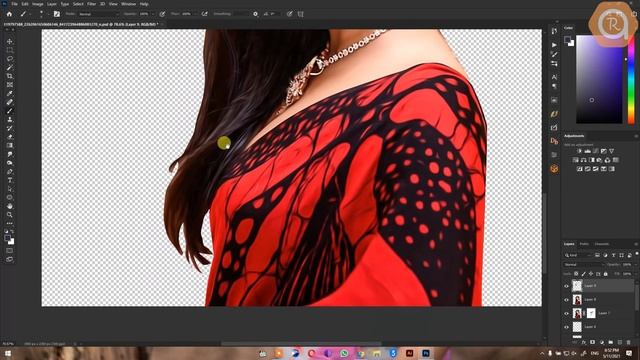The width and height of the screenshot is (640, 360).
Task: Select the Brush tool in toolbox
Action: click(9, 111)
